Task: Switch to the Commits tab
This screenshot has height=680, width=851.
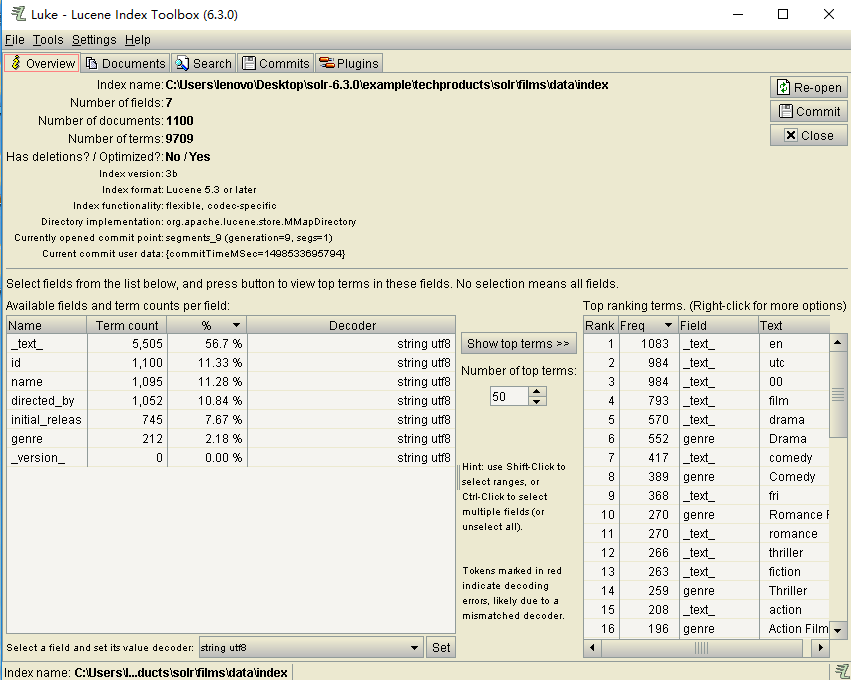Action: point(276,63)
